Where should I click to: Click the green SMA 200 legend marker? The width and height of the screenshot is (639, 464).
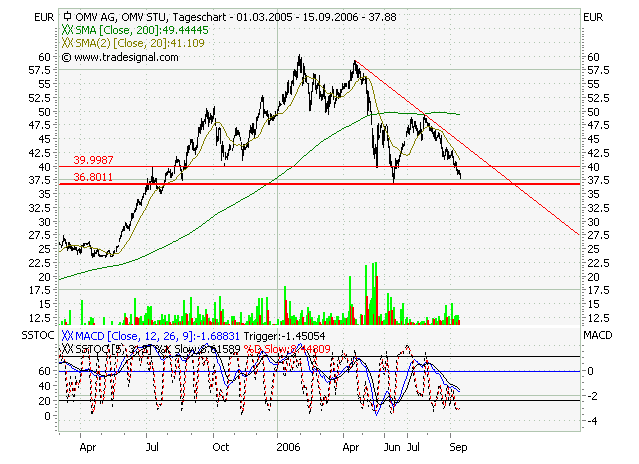[68, 32]
